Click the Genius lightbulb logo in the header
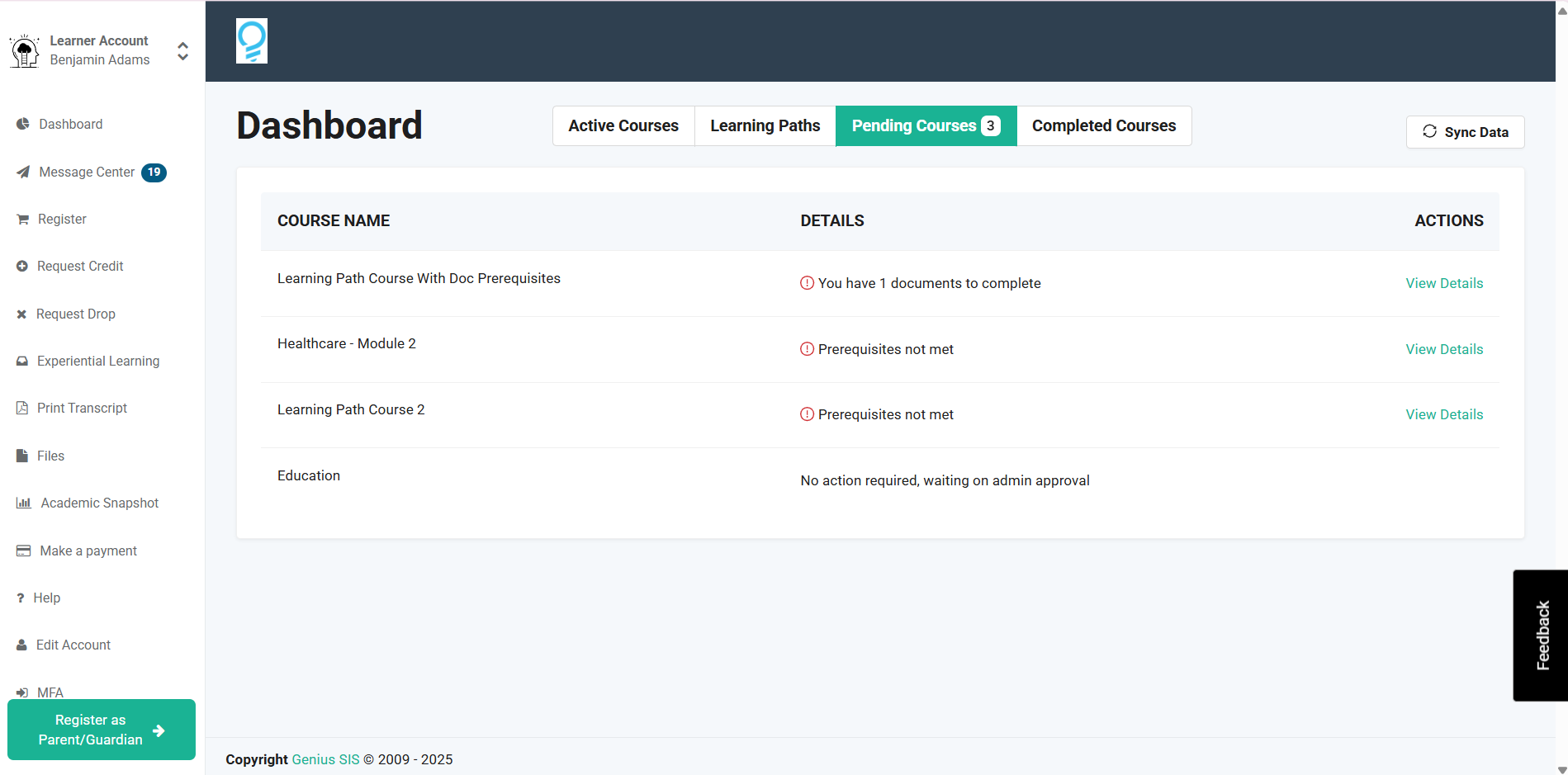 [x=251, y=40]
